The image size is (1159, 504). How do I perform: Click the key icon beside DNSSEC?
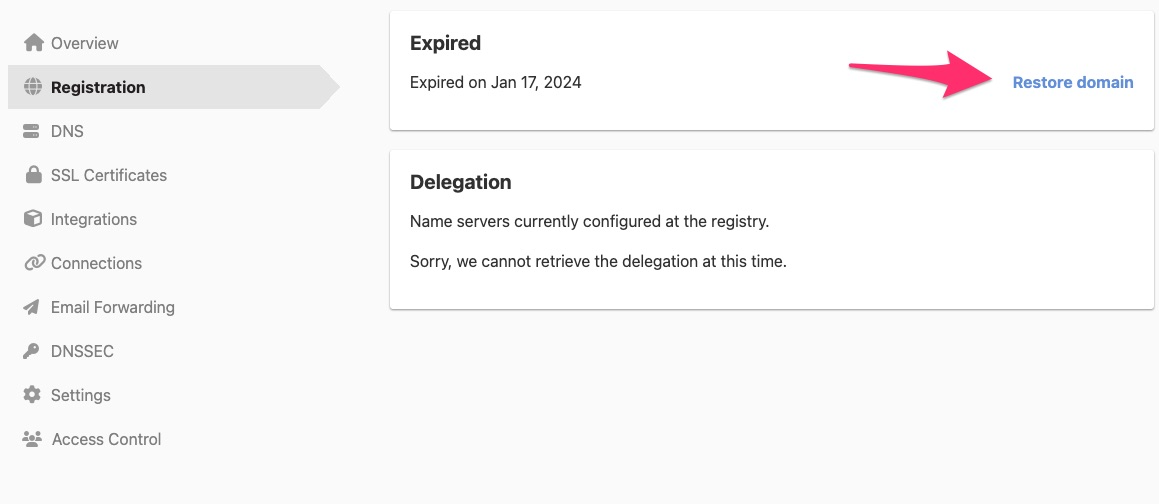click(x=32, y=351)
